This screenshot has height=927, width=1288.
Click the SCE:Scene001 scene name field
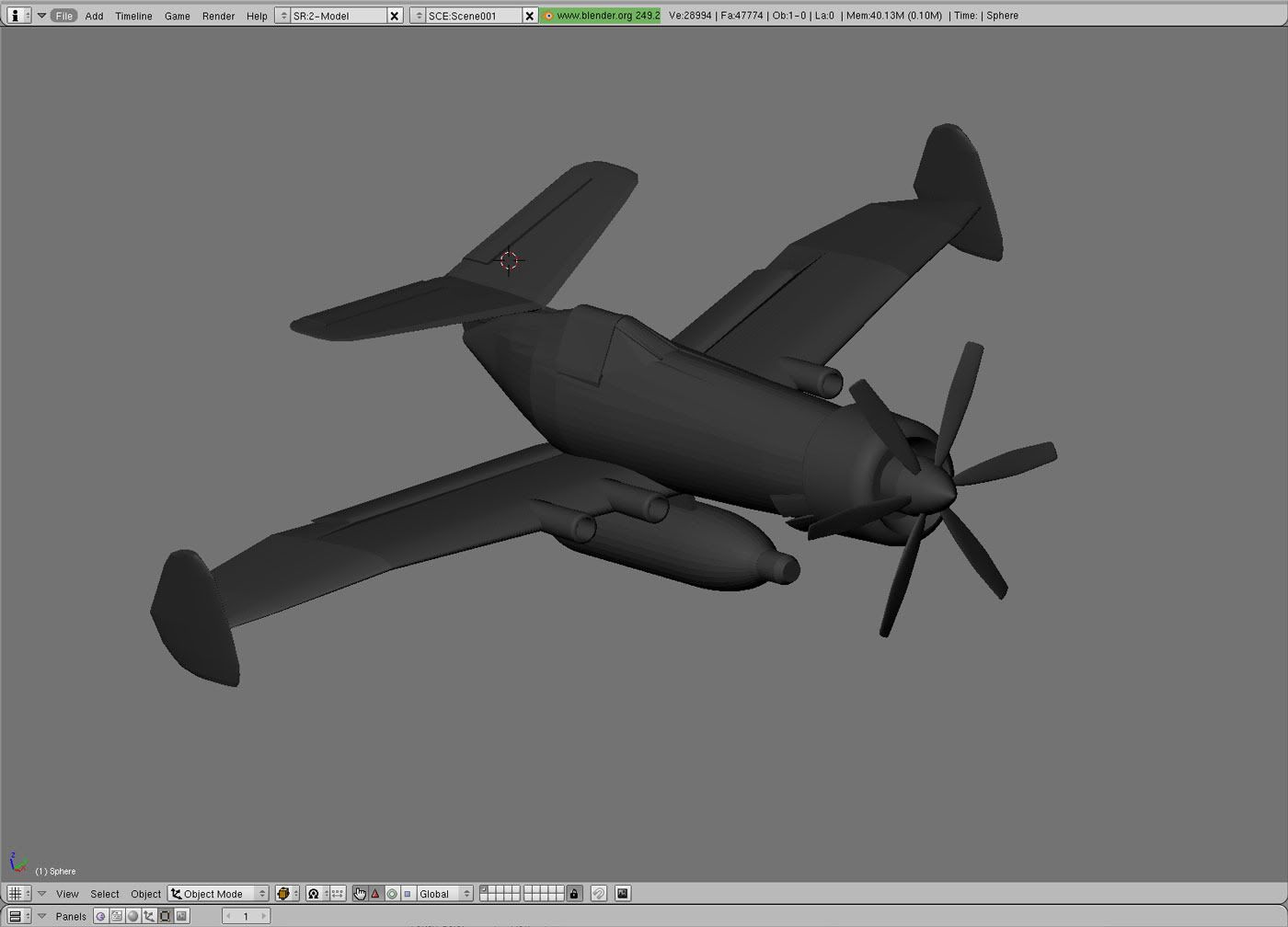(x=473, y=16)
